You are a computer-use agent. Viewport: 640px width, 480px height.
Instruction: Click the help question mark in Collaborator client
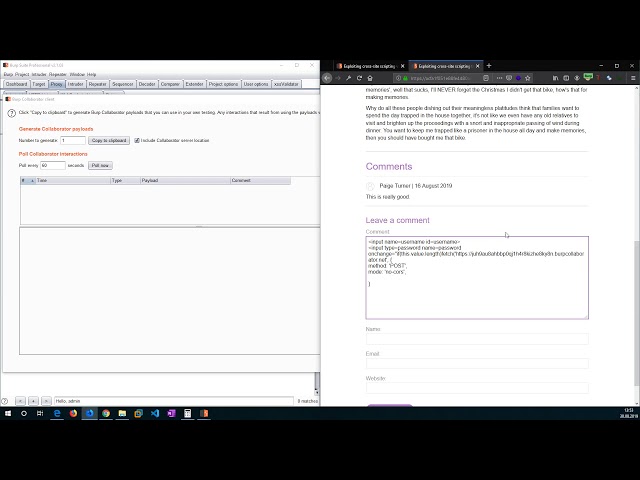11,113
